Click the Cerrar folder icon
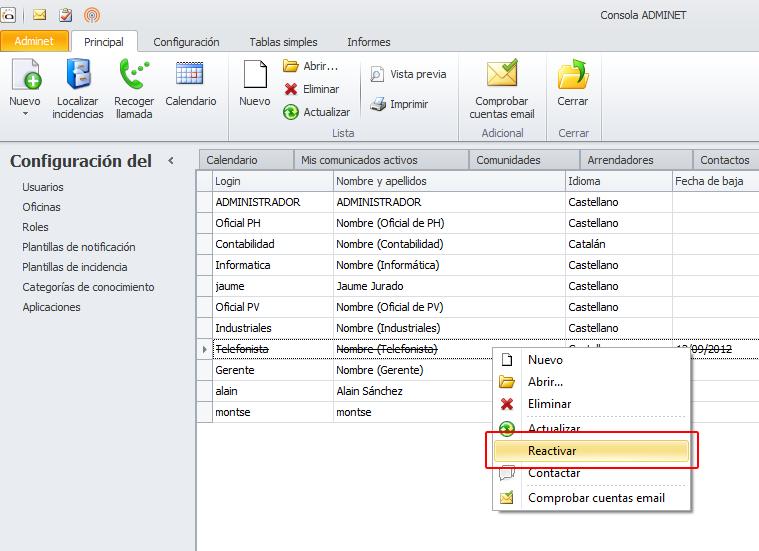This screenshot has width=759, height=551. [x=573, y=76]
